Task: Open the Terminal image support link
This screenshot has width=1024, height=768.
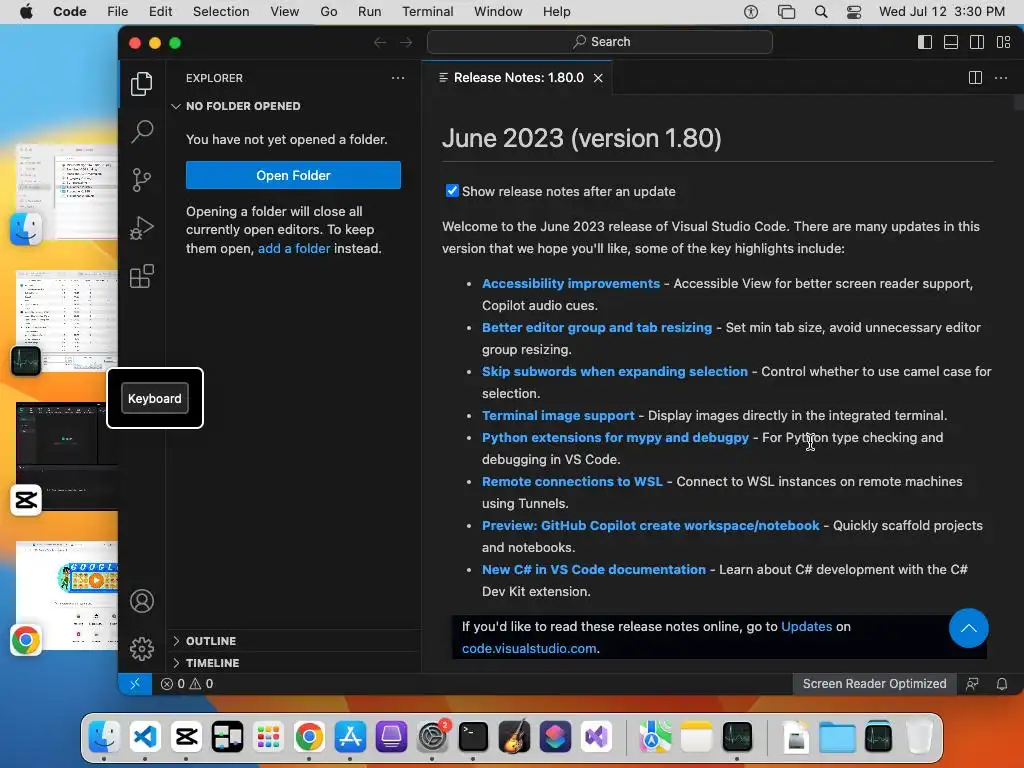Action: coord(558,415)
